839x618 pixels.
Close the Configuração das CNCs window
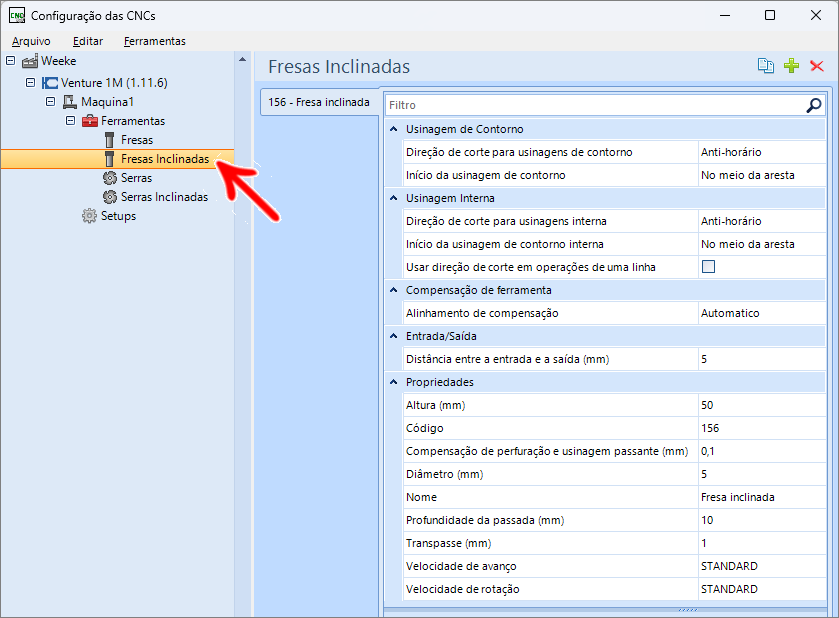815,16
